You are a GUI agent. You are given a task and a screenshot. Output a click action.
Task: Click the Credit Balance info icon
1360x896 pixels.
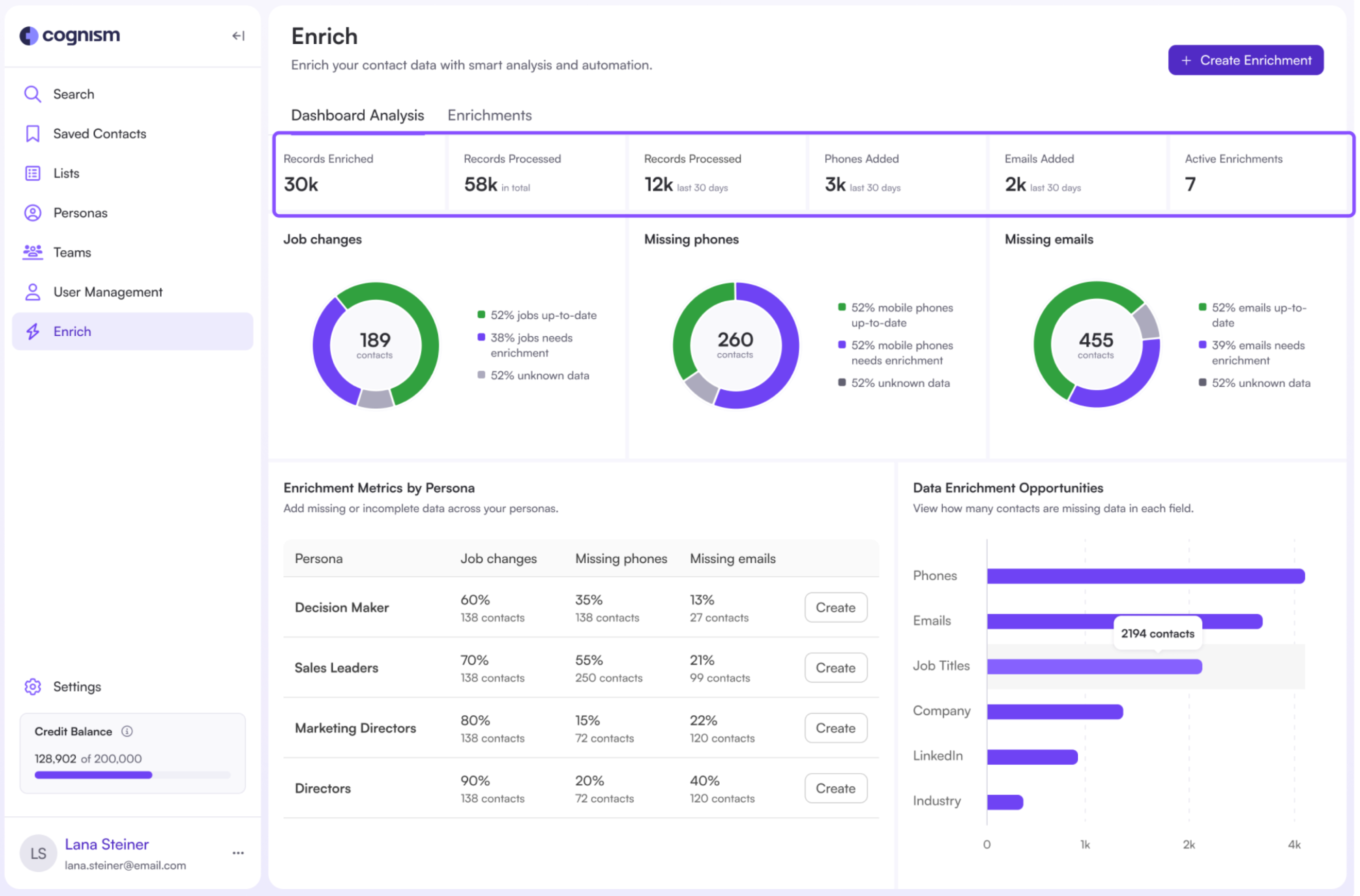click(x=127, y=731)
